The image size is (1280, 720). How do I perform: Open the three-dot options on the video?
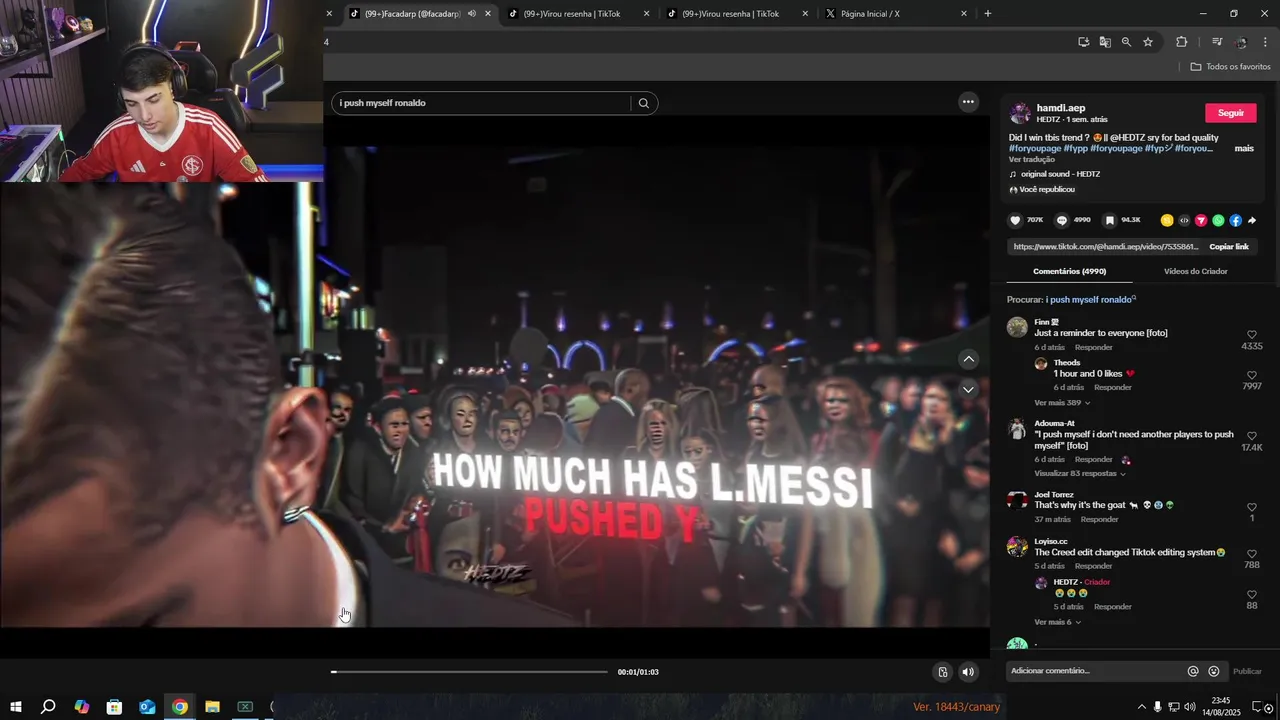[968, 102]
